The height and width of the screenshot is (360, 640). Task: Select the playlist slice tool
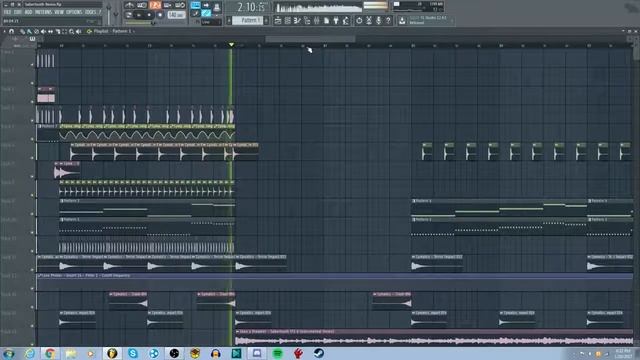point(58,31)
